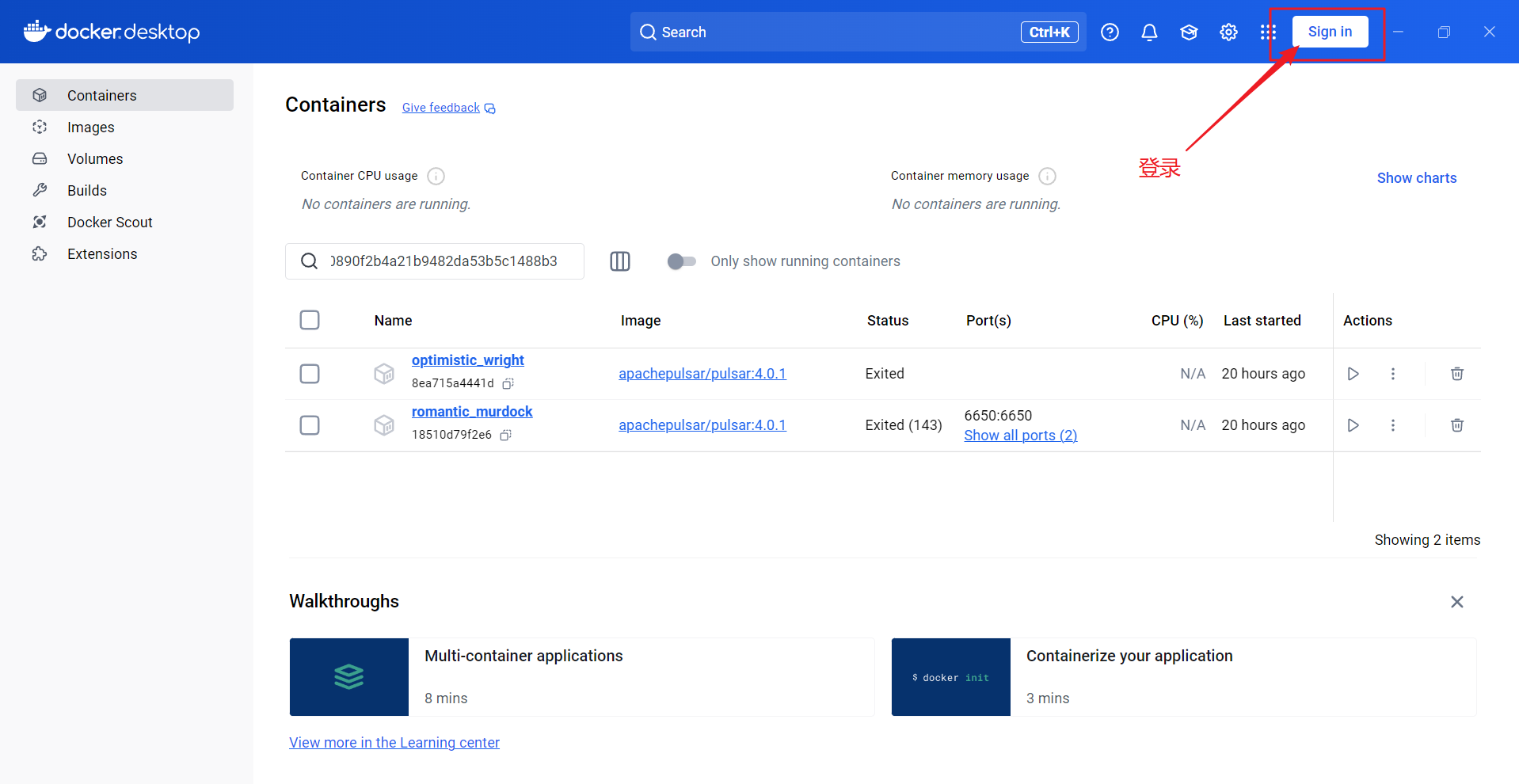Click the Exited (143) status text

tap(904, 425)
